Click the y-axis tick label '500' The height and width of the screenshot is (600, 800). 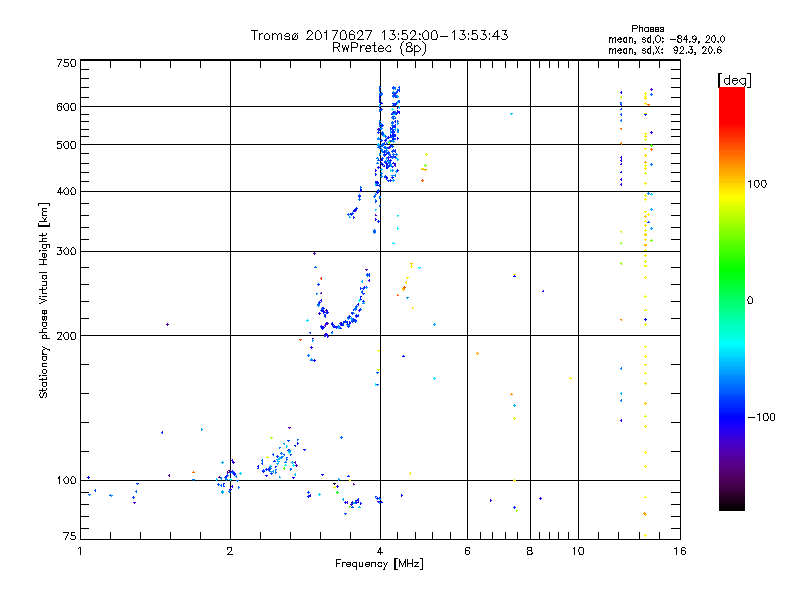pyautogui.click(x=66, y=145)
